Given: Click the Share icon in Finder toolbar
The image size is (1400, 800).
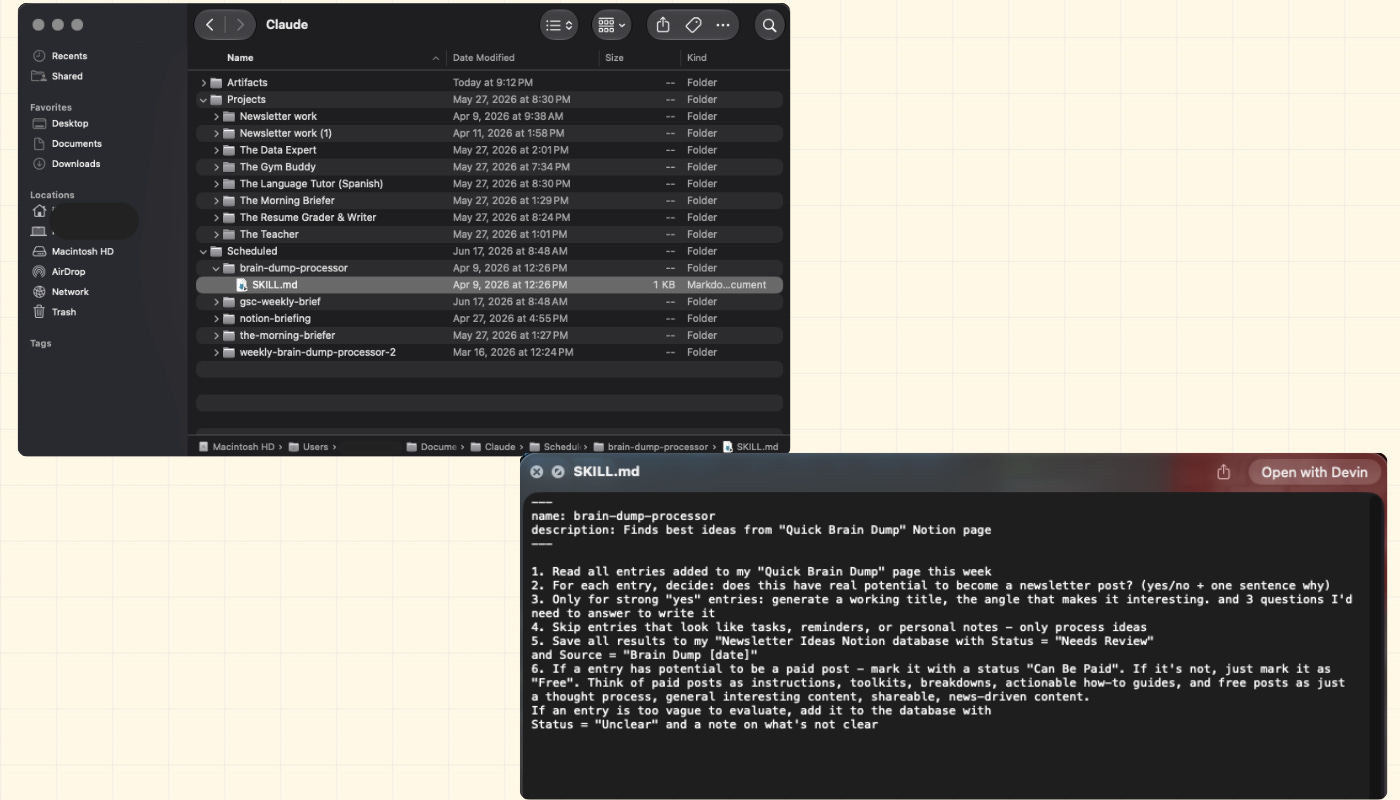Looking at the screenshot, I should pos(662,25).
